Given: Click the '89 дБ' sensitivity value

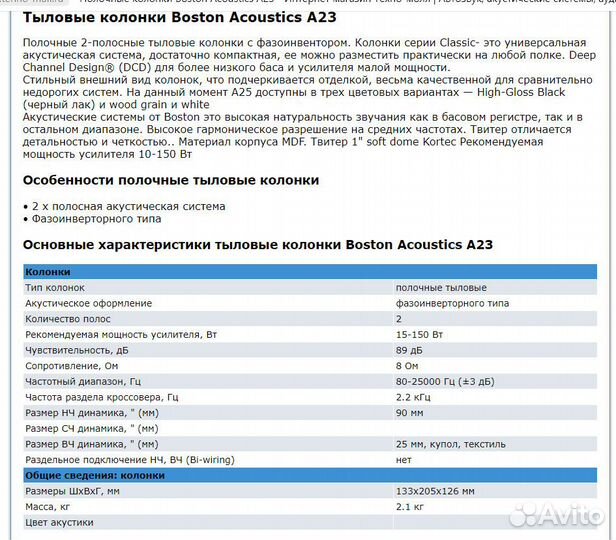Looking at the screenshot, I should (410, 350).
